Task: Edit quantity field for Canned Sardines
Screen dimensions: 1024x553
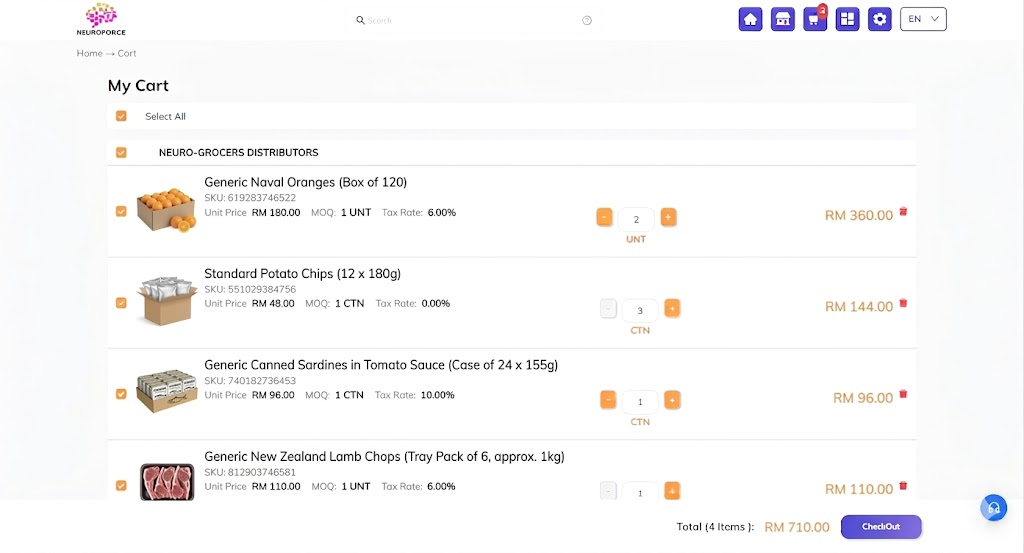Action: pos(640,402)
